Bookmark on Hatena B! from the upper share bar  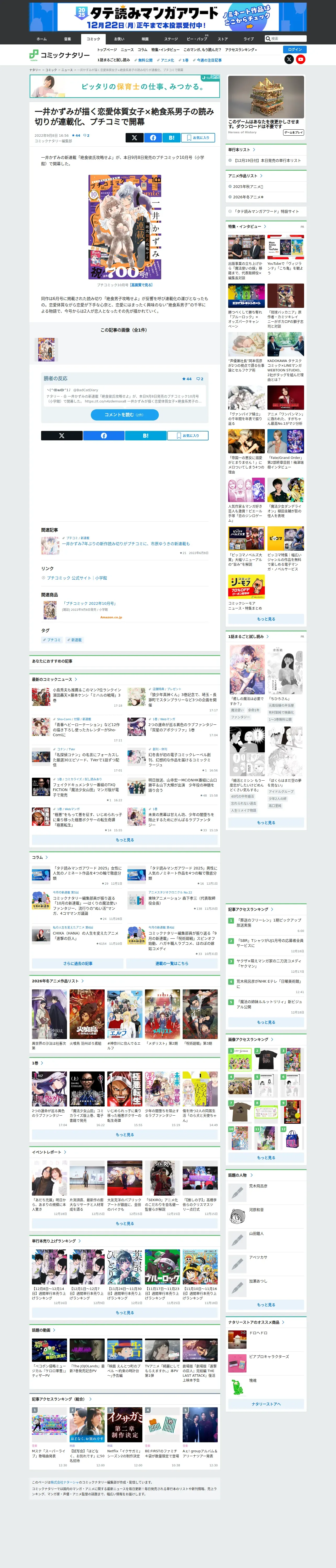[171, 137]
